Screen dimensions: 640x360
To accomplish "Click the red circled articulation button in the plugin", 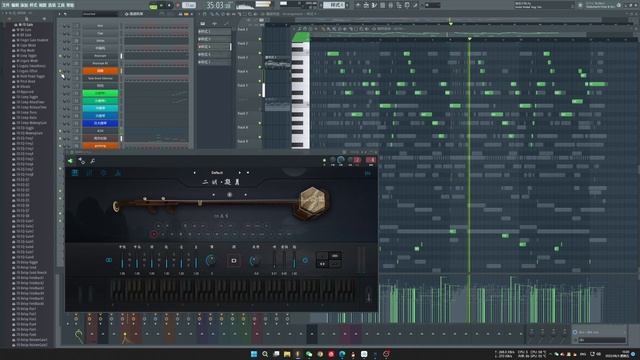I will (x=153, y=234).
